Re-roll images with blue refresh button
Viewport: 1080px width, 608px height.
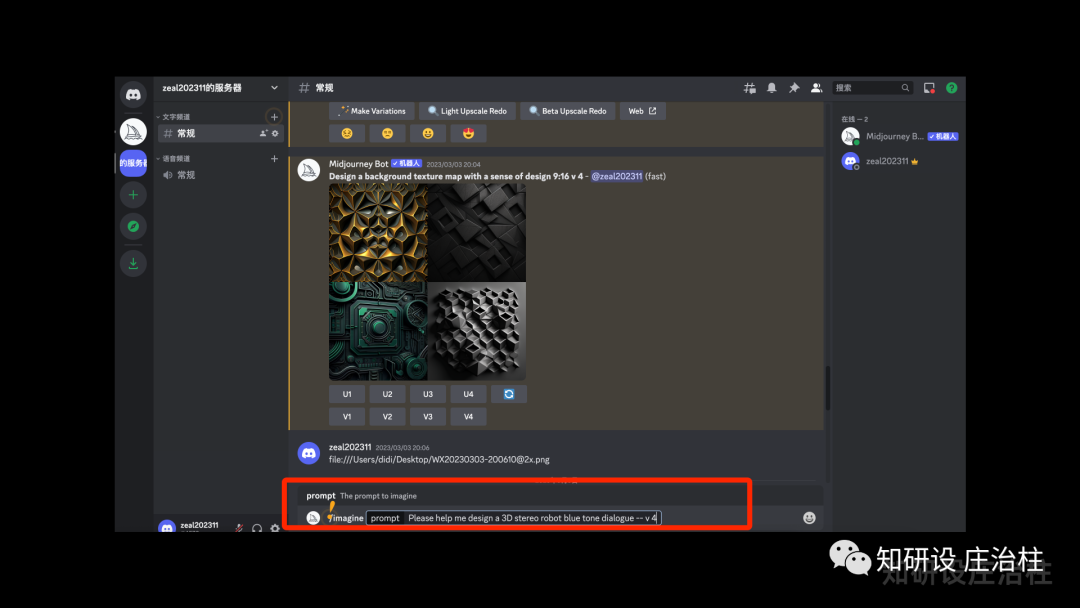(509, 394)
